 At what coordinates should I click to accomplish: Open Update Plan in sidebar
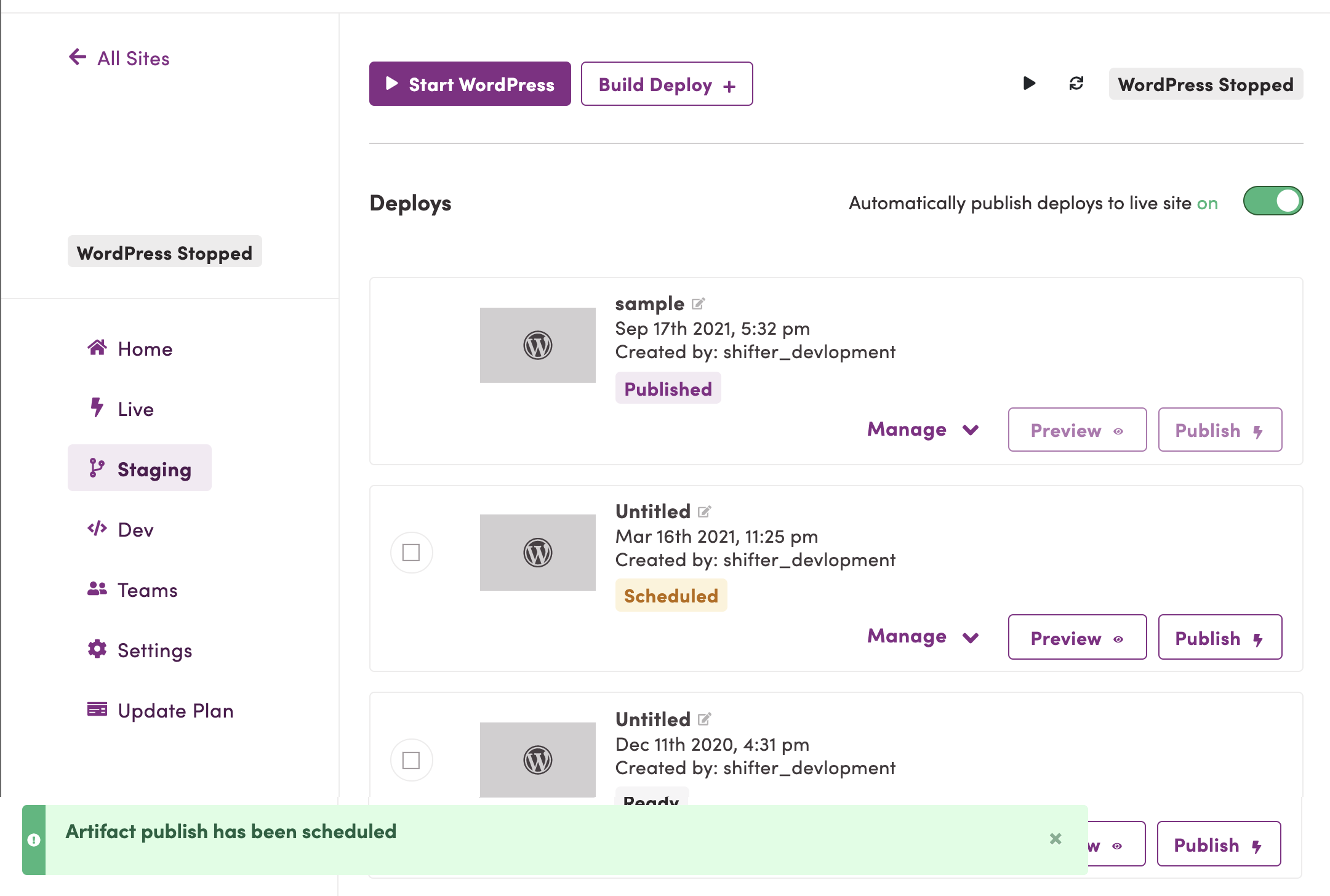point(161,710)
